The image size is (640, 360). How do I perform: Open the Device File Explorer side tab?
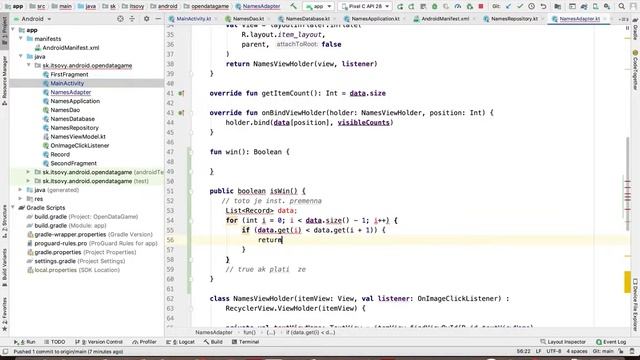coord(636,305)
